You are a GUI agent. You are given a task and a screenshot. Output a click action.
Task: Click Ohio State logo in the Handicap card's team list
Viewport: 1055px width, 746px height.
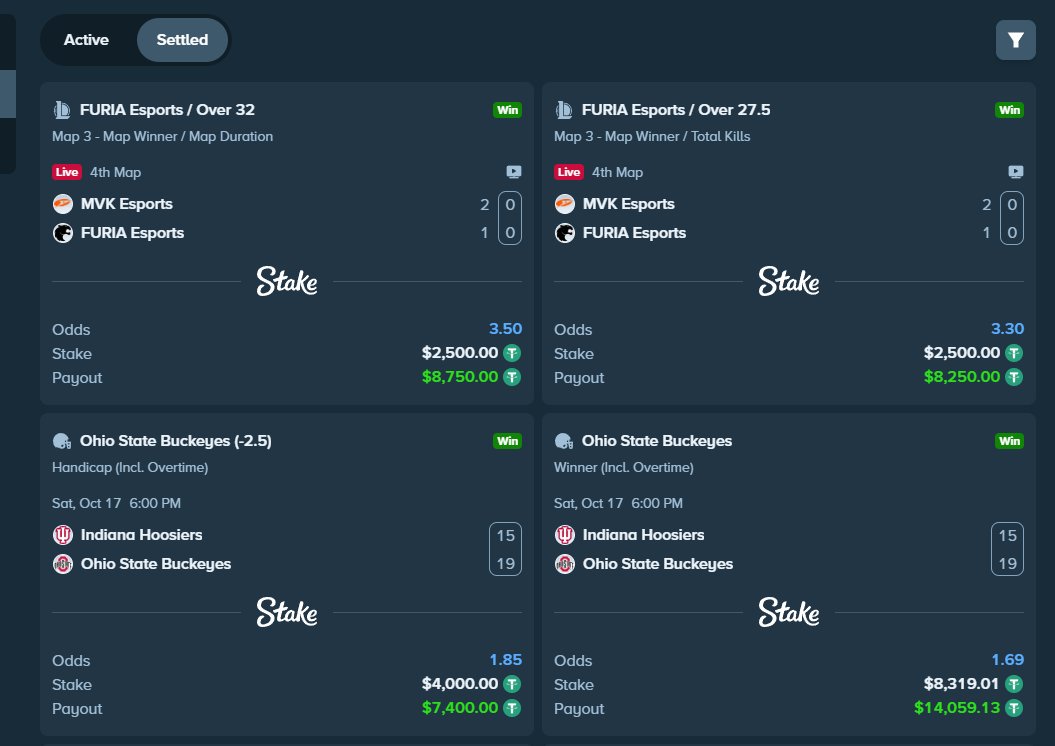63,564
